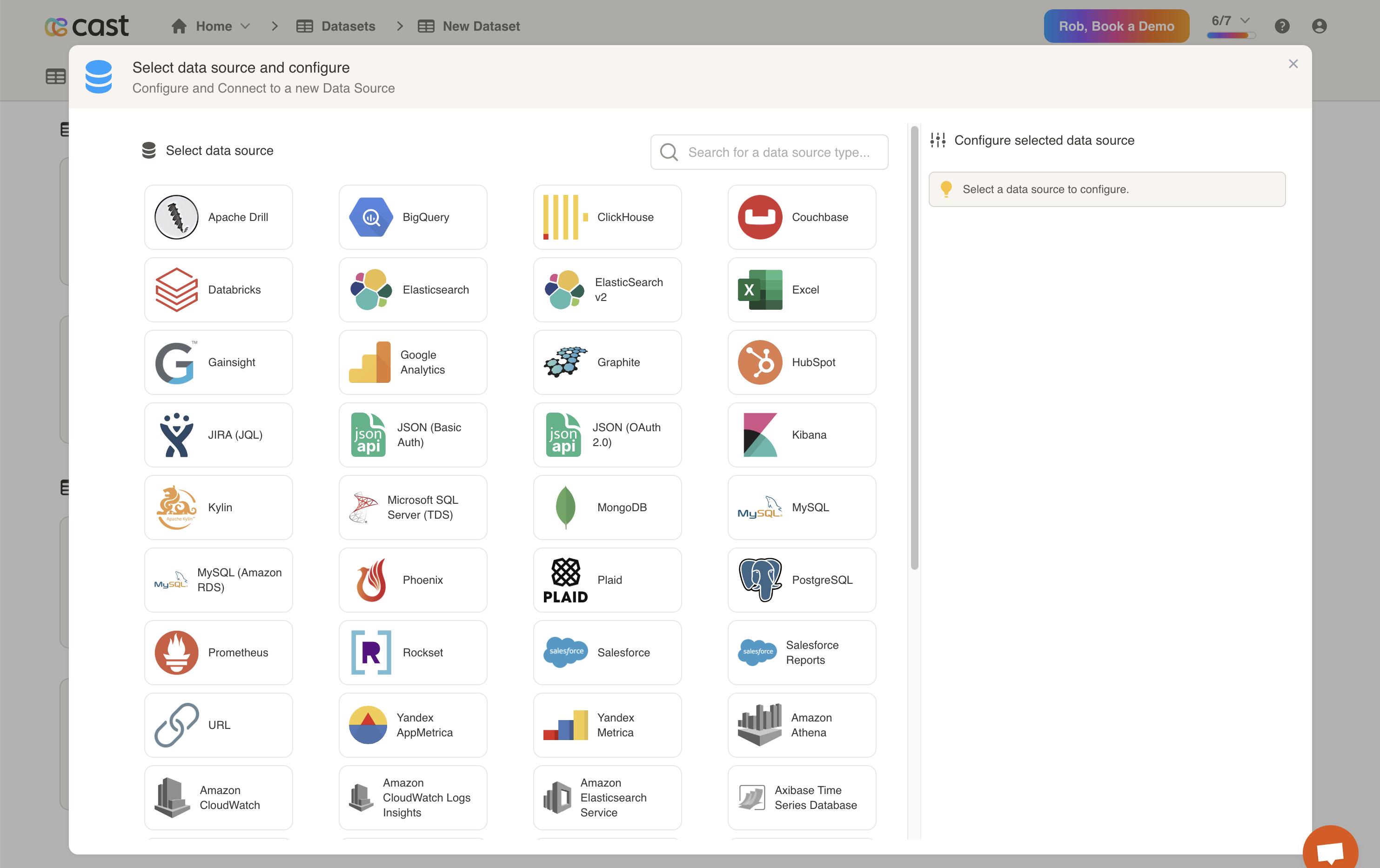Select the Apache Kylin logo
This screenshot has width=1380, height=868.
pyautogui.click(x=176, y=507)
